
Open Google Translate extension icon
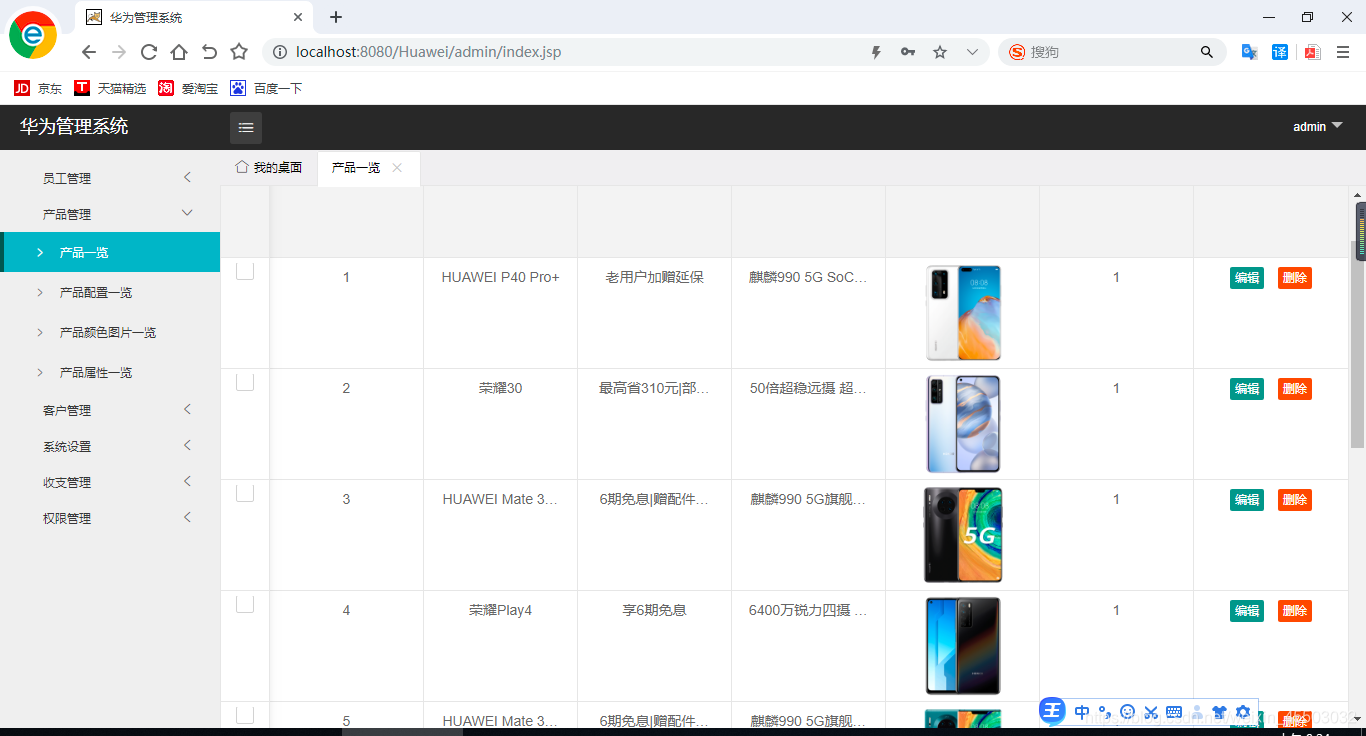pos(1249,52)
